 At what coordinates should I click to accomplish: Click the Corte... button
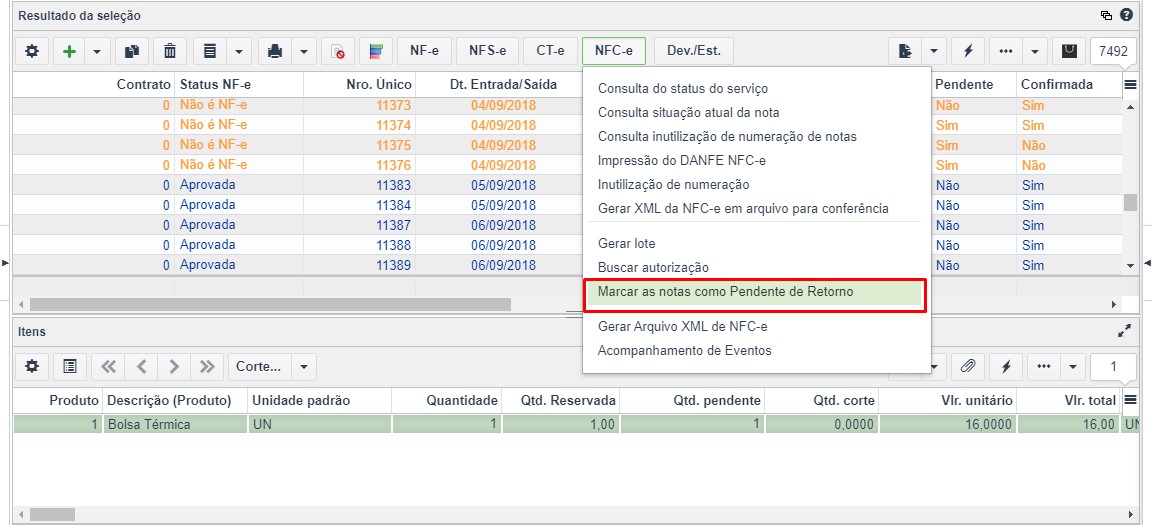click(x=260, y=366)
